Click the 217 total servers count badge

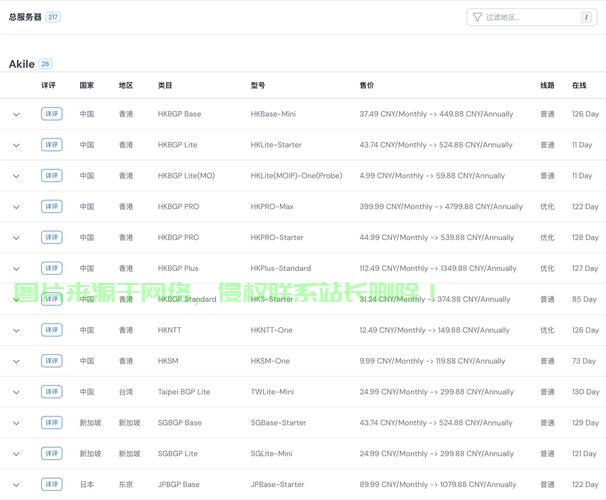[x=53, y=17]
